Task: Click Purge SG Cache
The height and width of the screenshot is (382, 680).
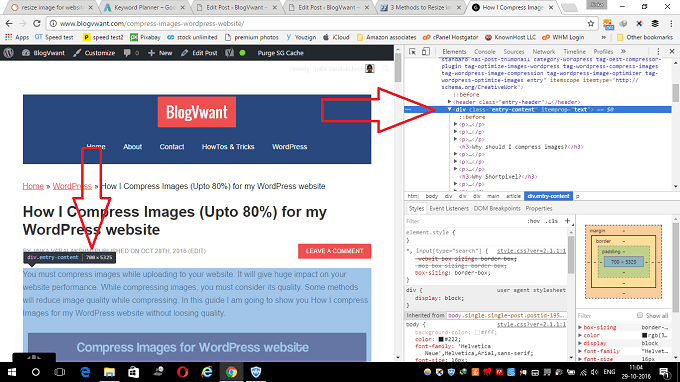Action: point(281,53)
